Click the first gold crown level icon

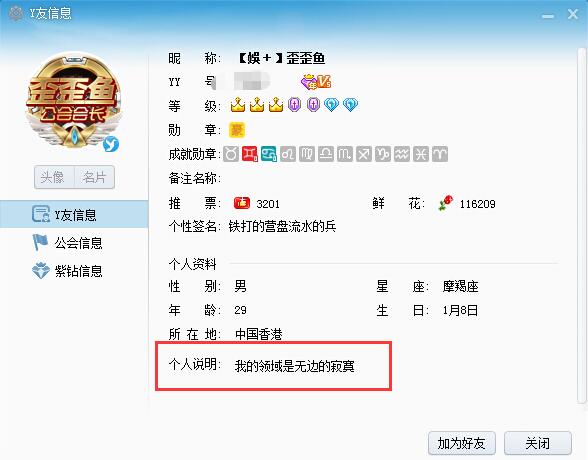click(238, 105)
